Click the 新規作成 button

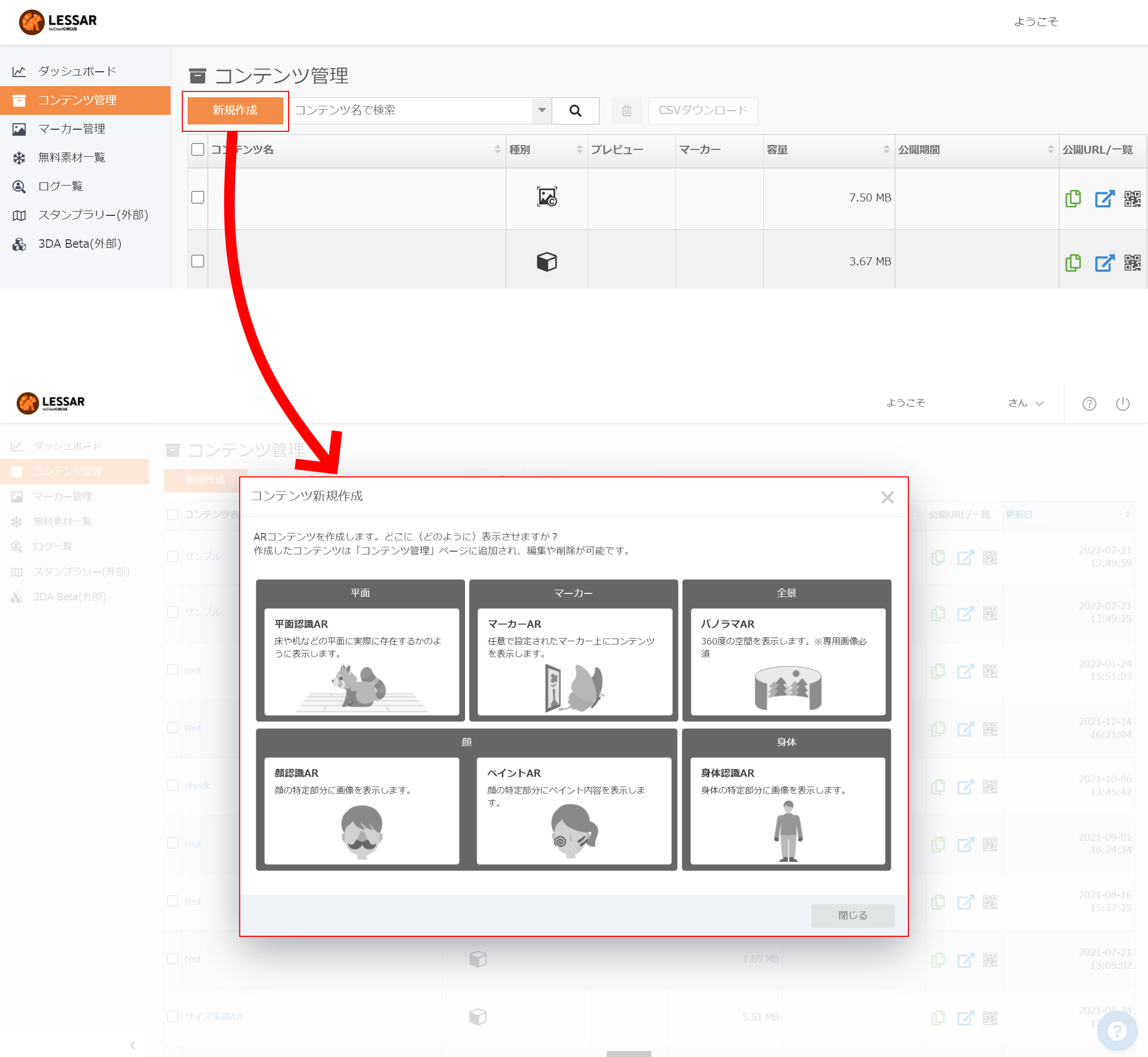(x=235, y=111)
